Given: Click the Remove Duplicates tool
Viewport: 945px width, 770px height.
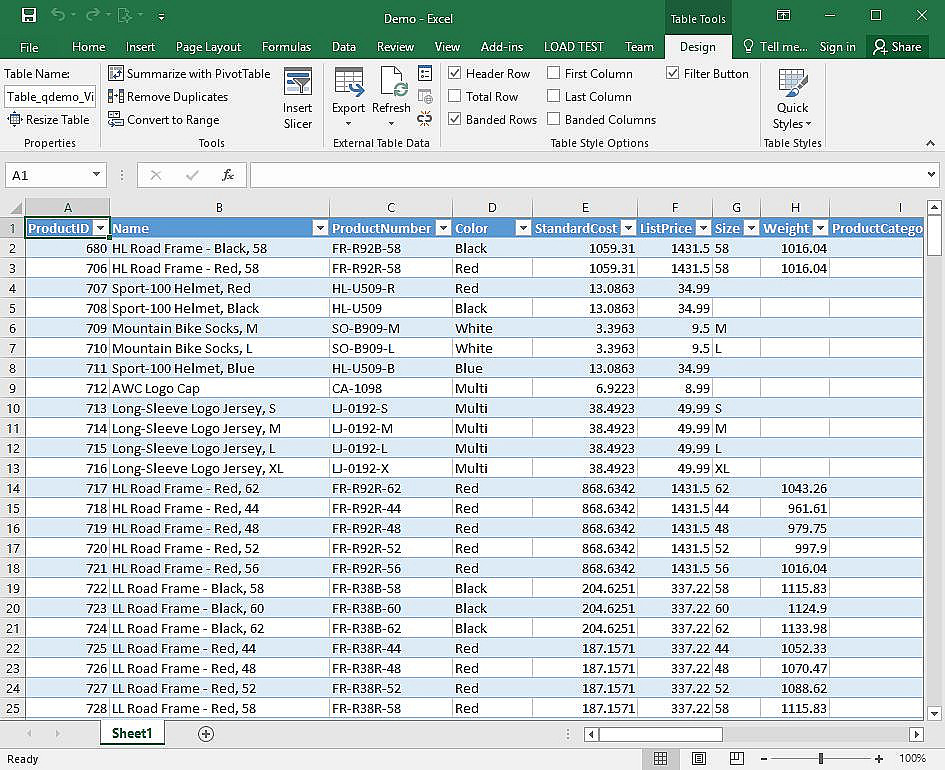Looking at the screenshot, I should [x=168, y=97].
